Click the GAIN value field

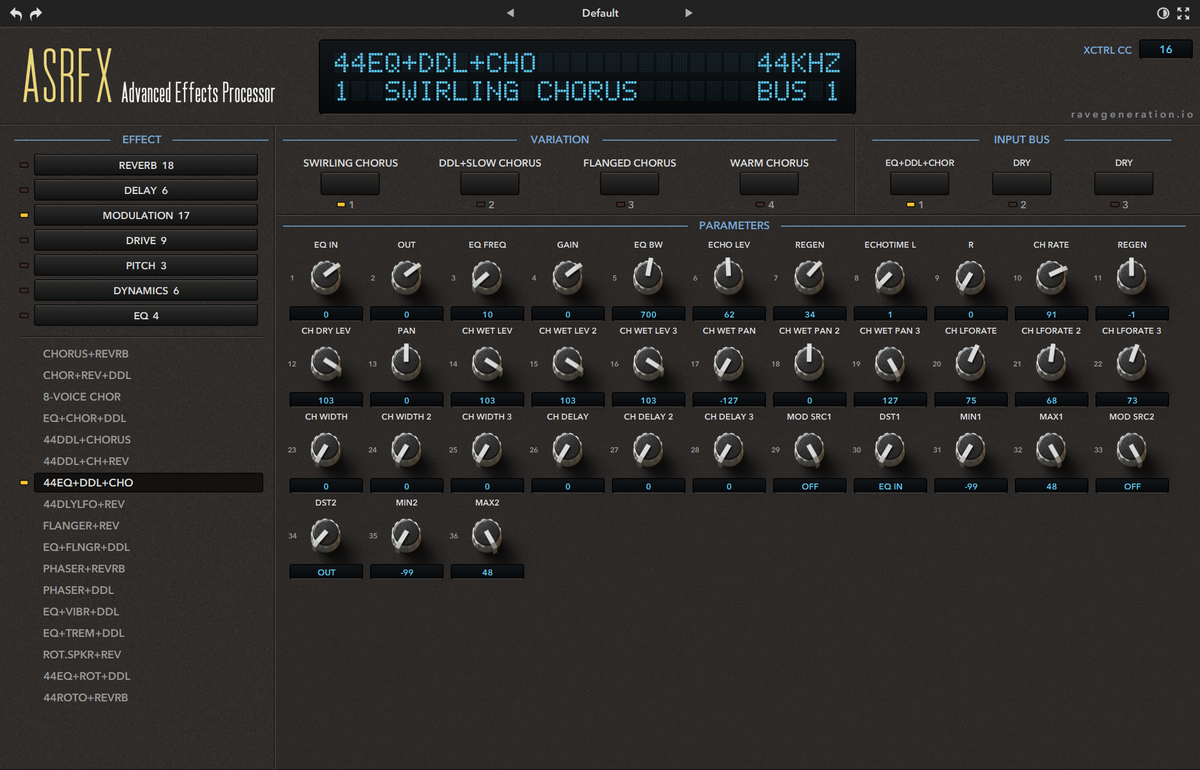point(567,314)
